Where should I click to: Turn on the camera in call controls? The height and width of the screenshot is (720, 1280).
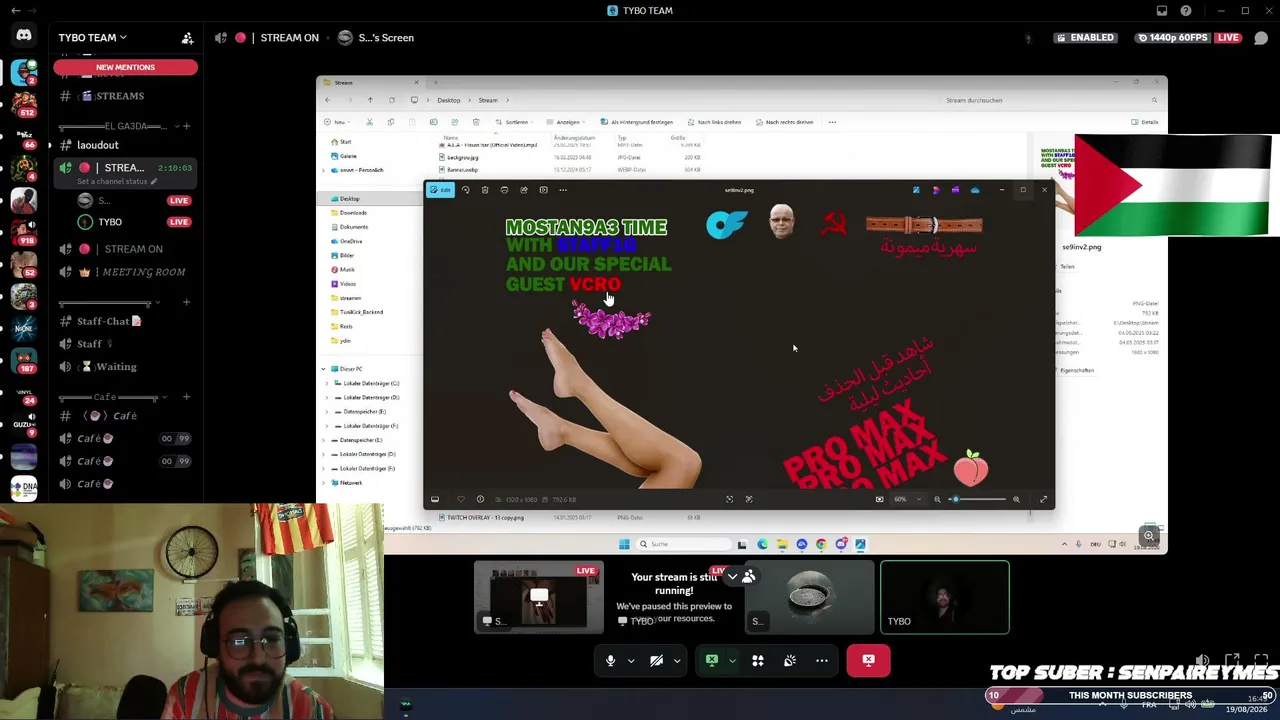click(x=656, y=660)
